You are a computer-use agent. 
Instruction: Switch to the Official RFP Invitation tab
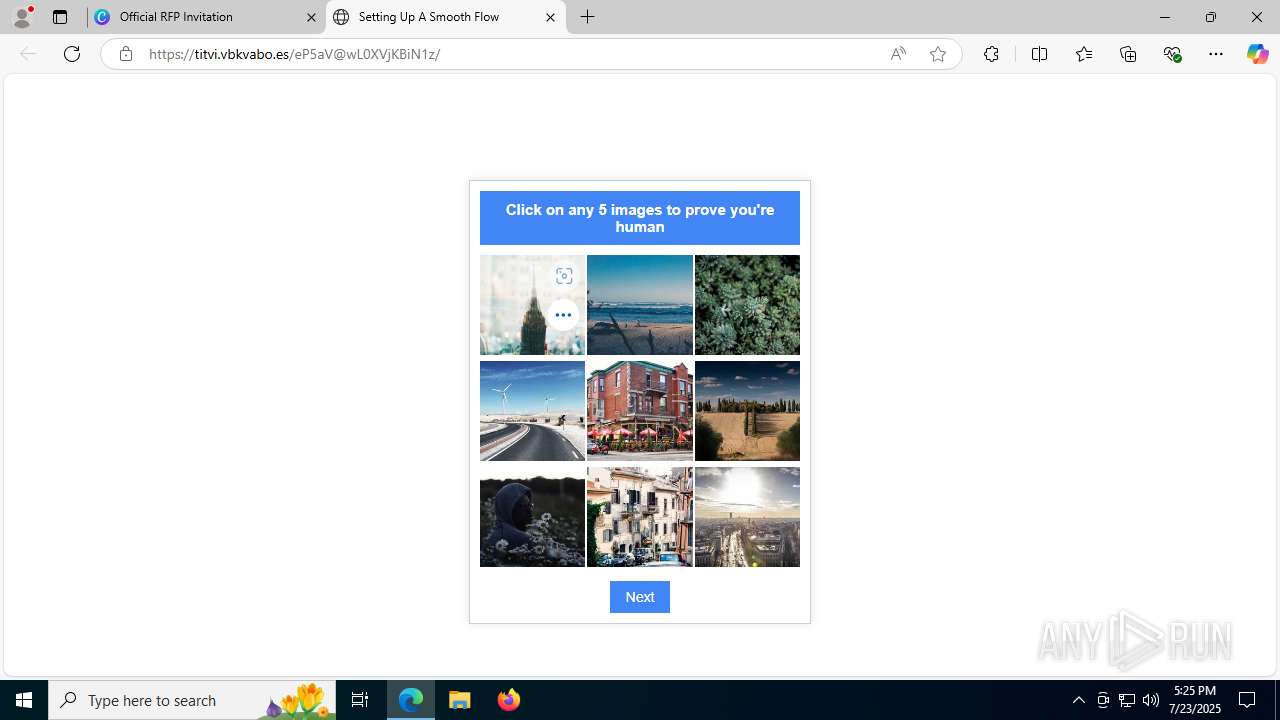[x=205, y=17]
